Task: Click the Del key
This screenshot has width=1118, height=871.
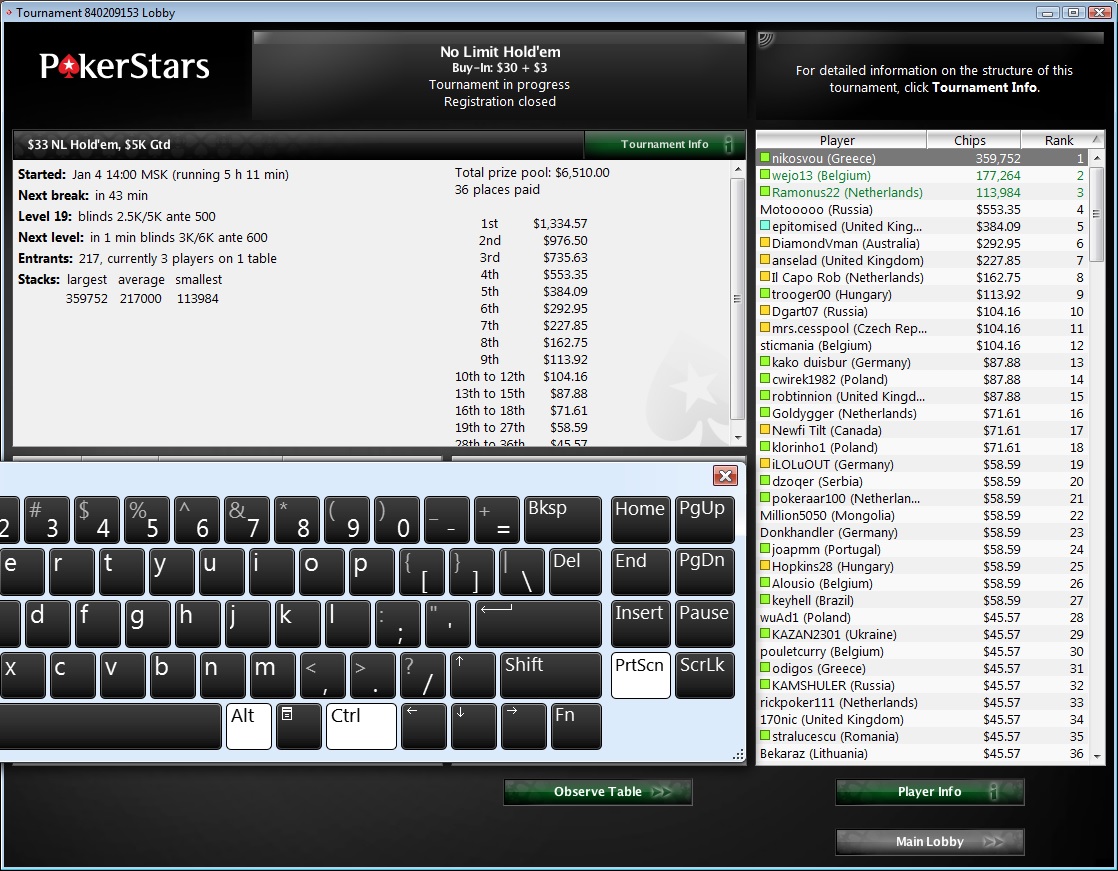Action: [x=575, y=572]
